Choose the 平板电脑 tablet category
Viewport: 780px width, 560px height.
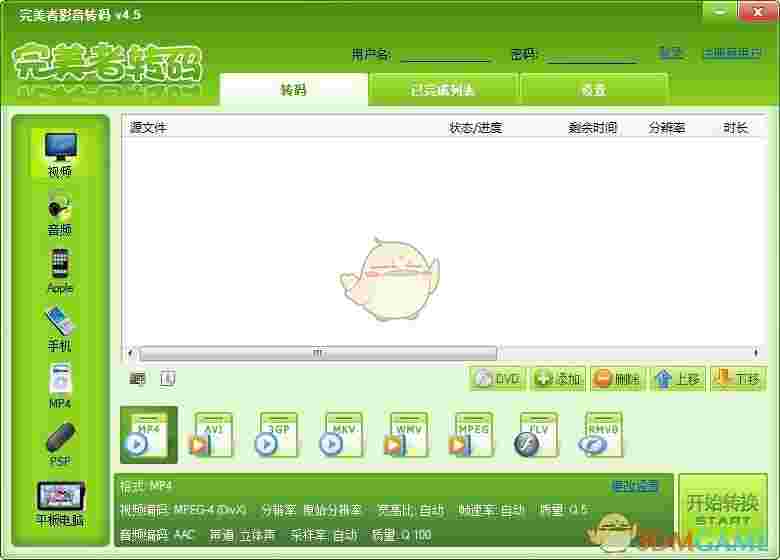coord(60,504)
